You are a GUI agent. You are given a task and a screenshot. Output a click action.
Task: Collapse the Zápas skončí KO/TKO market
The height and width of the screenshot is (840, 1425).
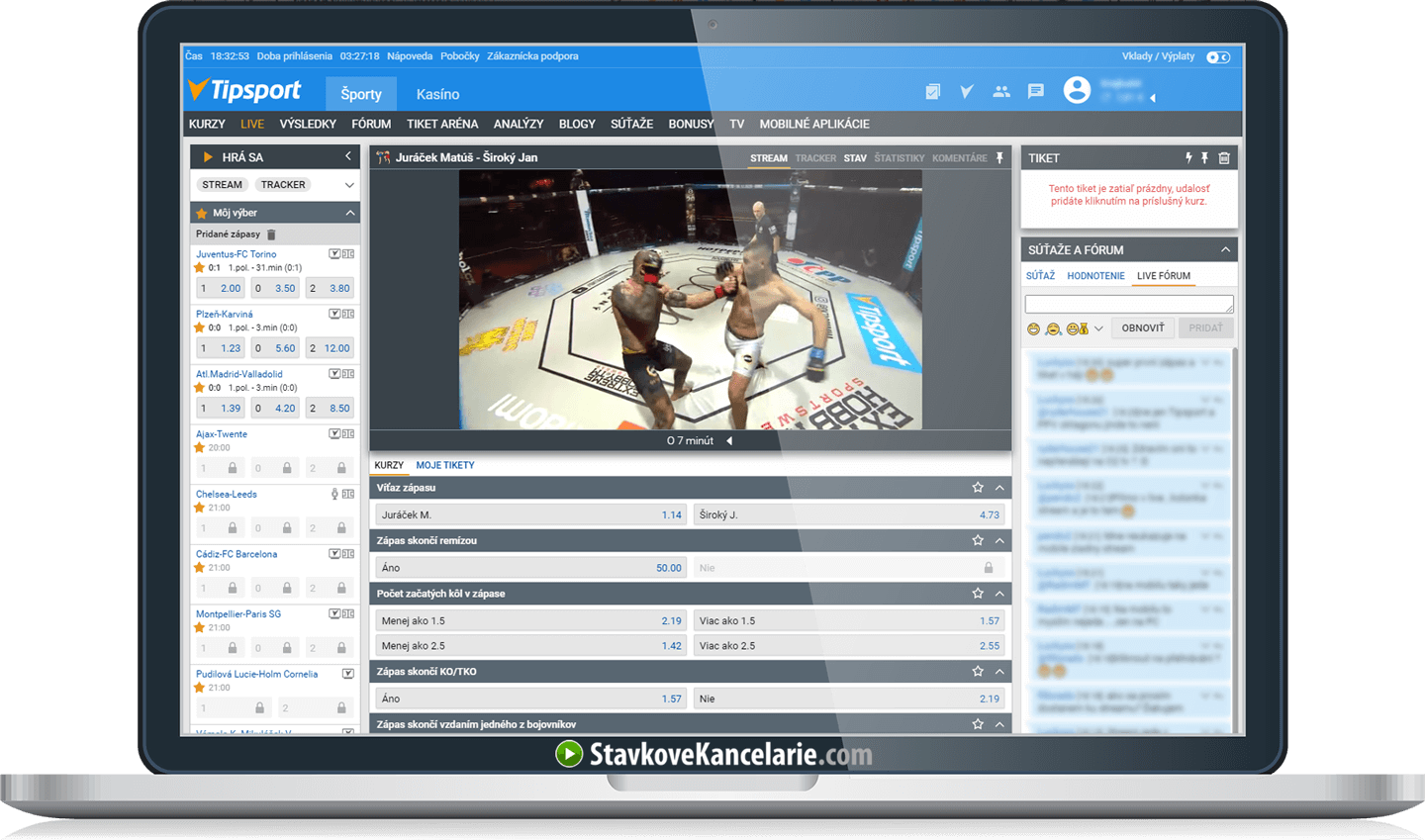999,672
